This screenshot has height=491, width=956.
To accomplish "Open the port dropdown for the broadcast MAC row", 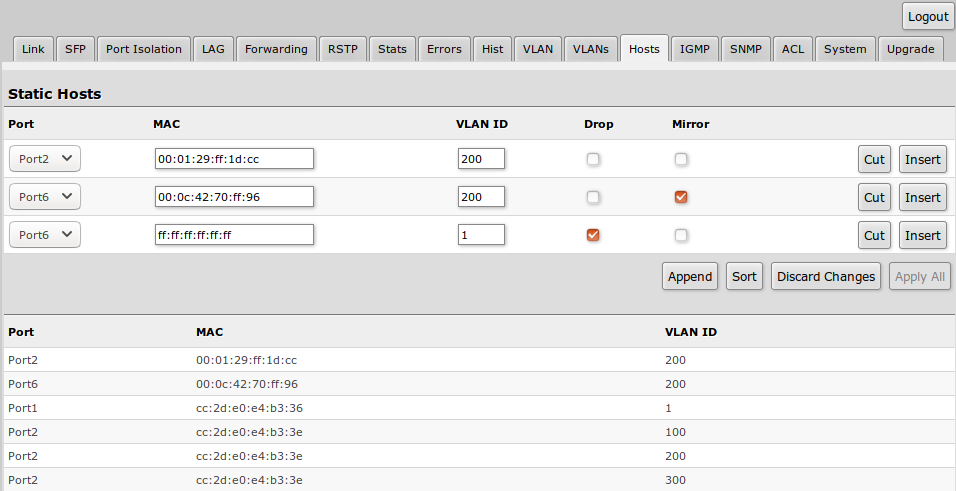I will 45,235.
